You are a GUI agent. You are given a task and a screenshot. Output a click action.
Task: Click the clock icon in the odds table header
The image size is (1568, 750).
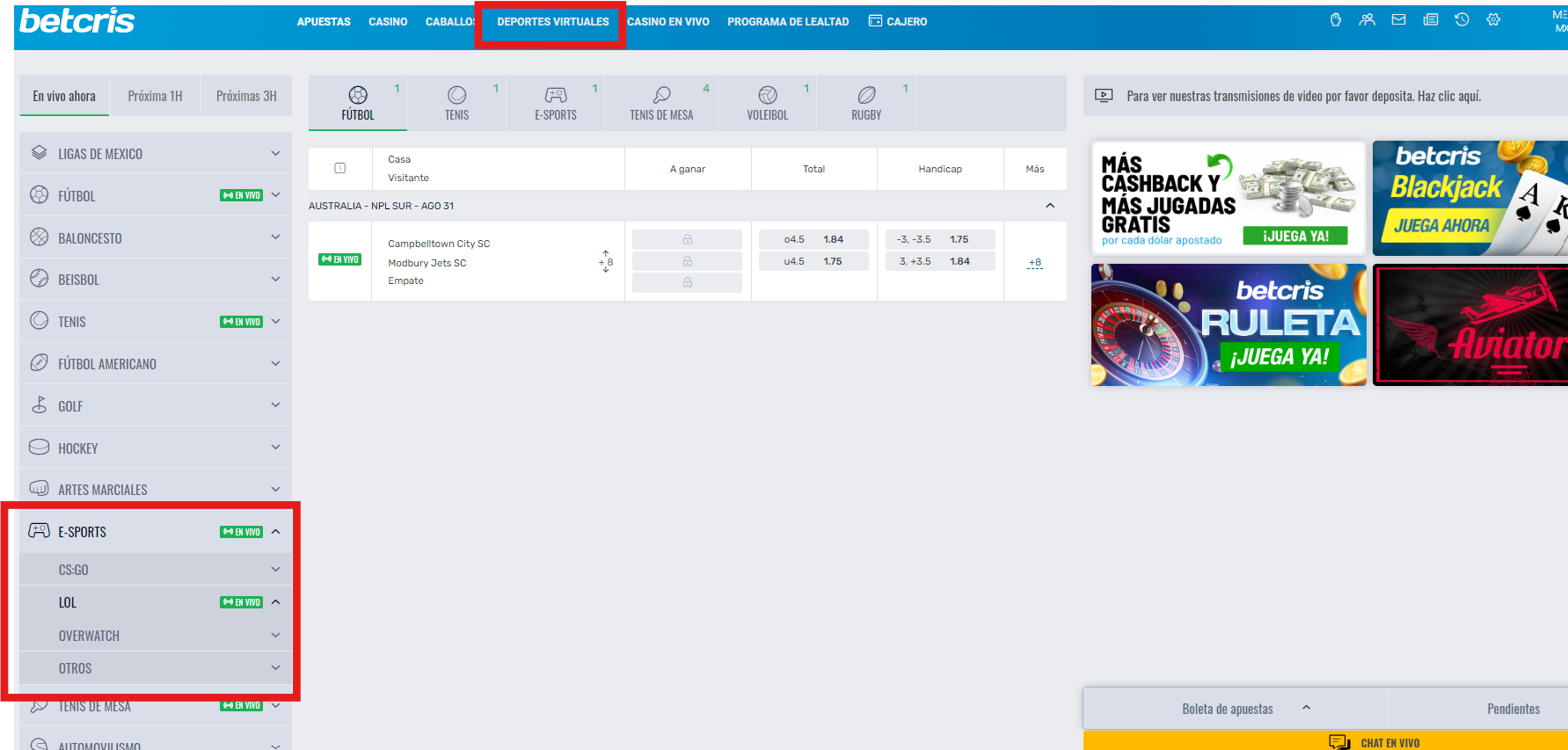click(340, 168)
